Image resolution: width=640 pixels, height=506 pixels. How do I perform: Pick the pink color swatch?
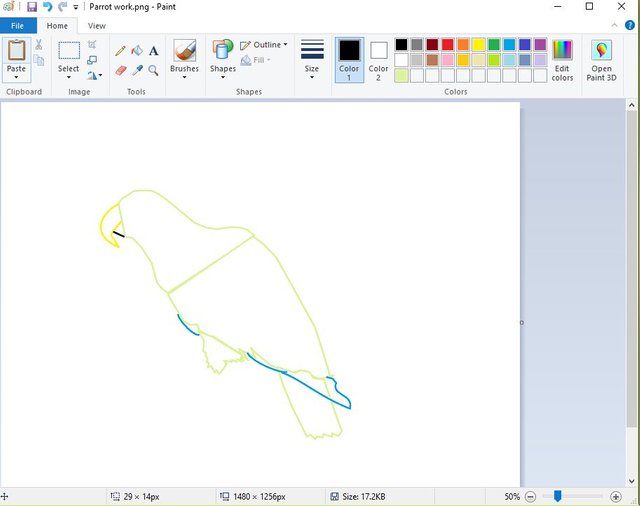(x=448, y=60)
